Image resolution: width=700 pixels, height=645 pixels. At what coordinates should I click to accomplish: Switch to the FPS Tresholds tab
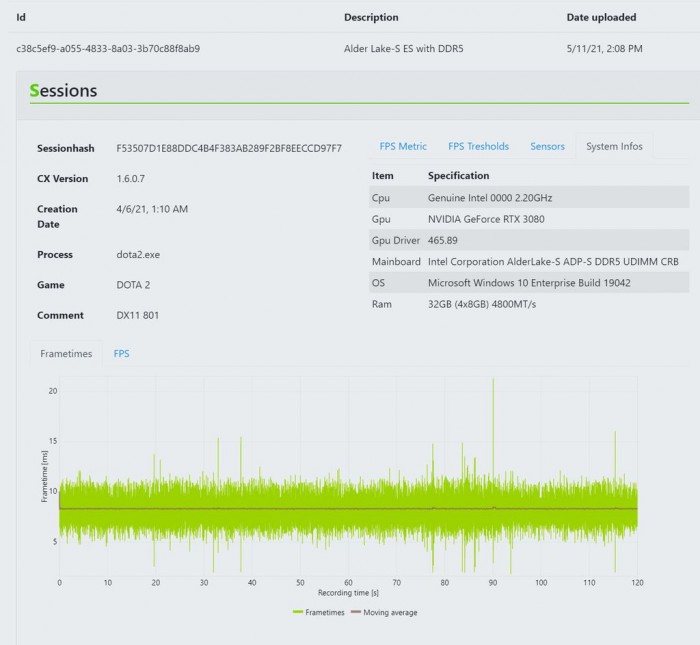click(478, 147)
